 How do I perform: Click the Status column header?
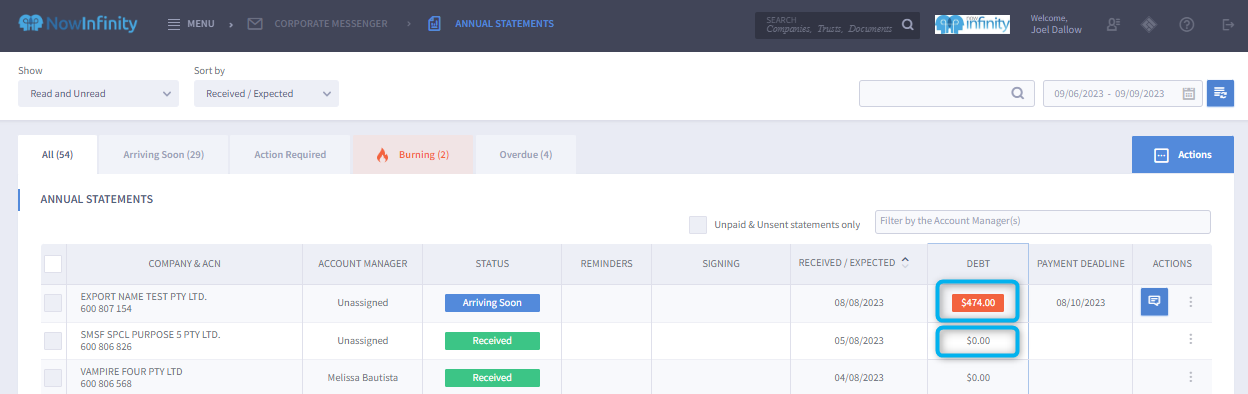[492, 264]
